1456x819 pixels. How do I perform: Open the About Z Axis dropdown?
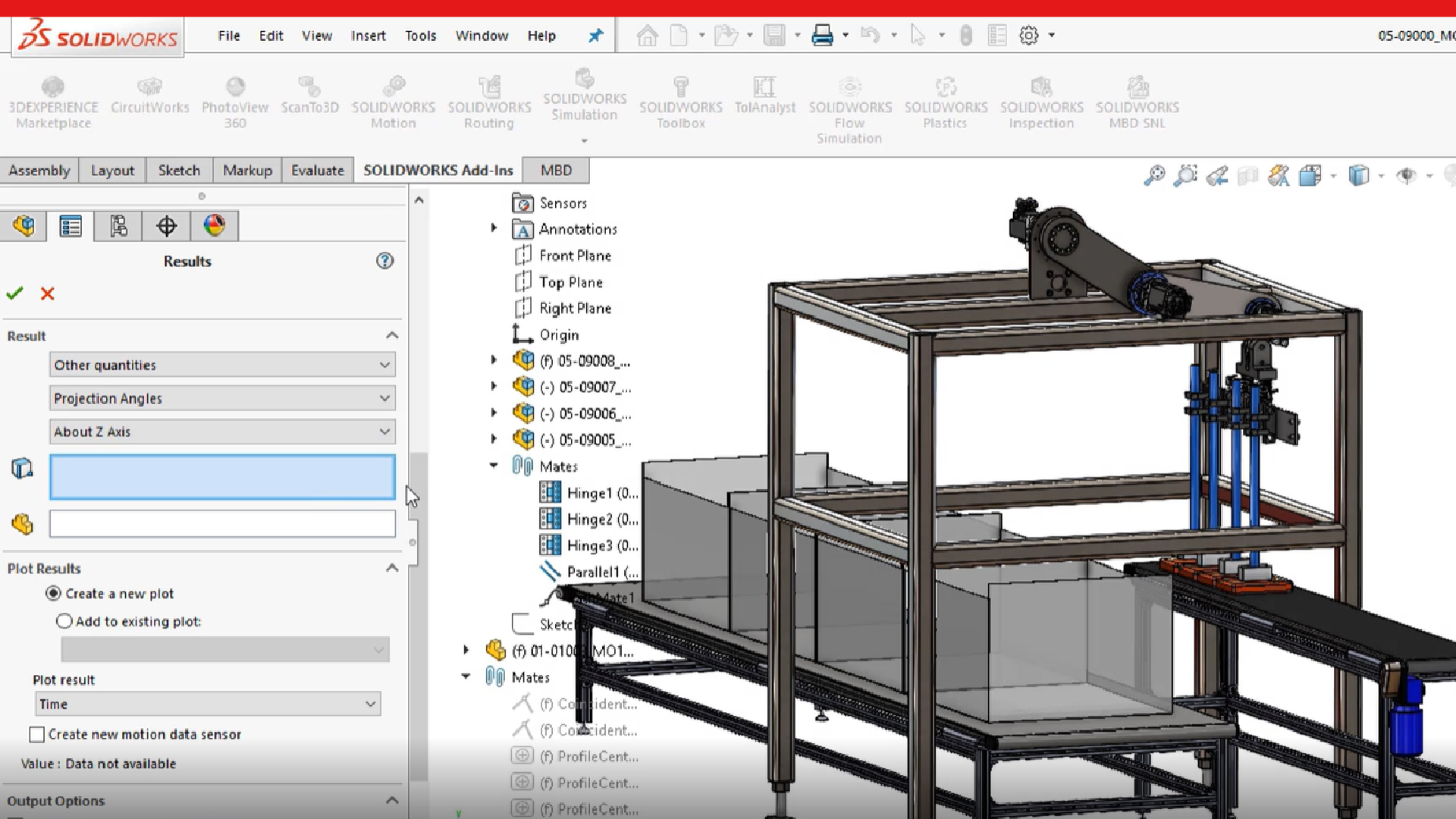pos(222,431)
